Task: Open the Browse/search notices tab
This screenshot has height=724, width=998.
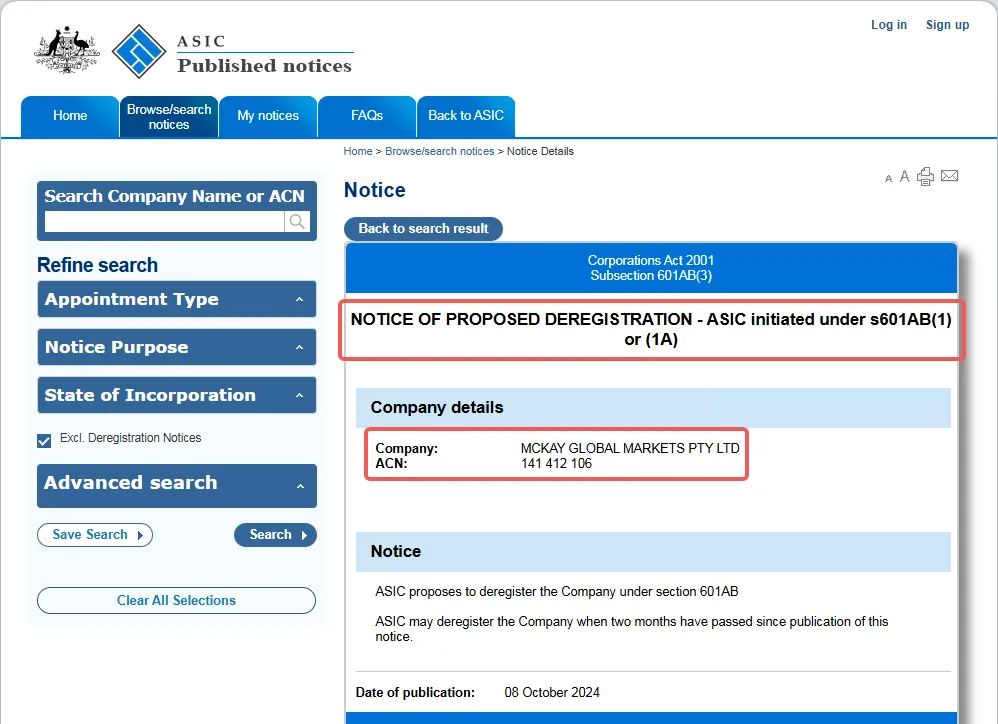Action: pyautogui.click(x=169, y=116)
